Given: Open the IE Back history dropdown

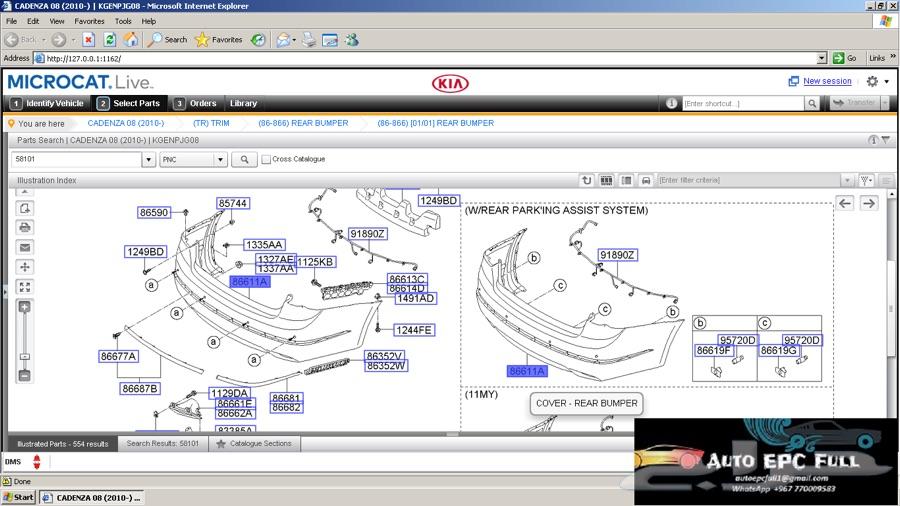Looking at the screenshot, I should click(x=44, y=40).
